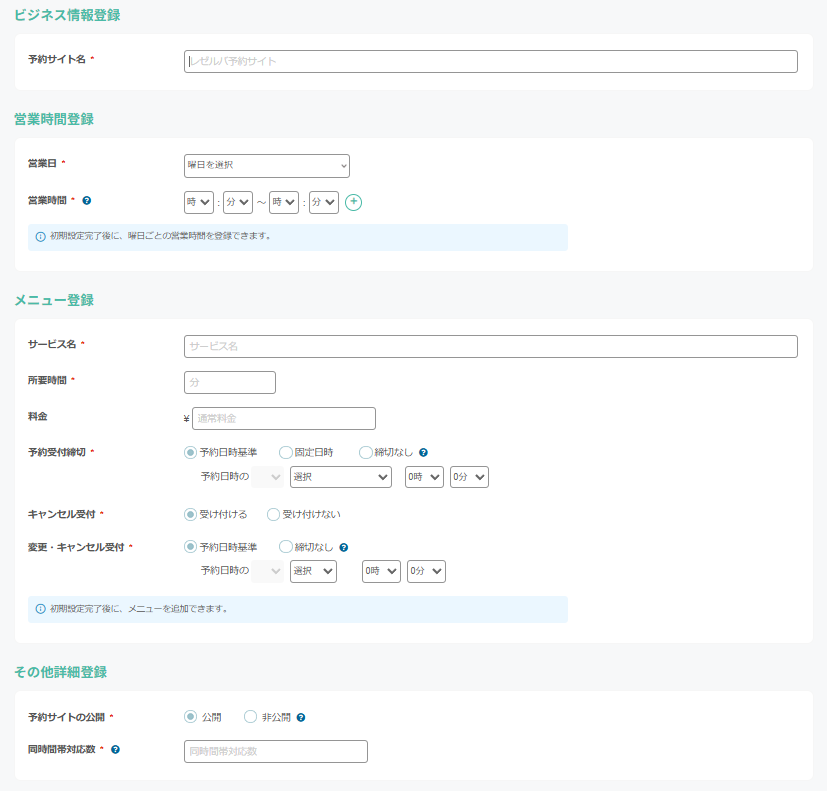827x791 pixels.
Task: Click the 予約サイト名 input field
Action: (x=490, y=61)
